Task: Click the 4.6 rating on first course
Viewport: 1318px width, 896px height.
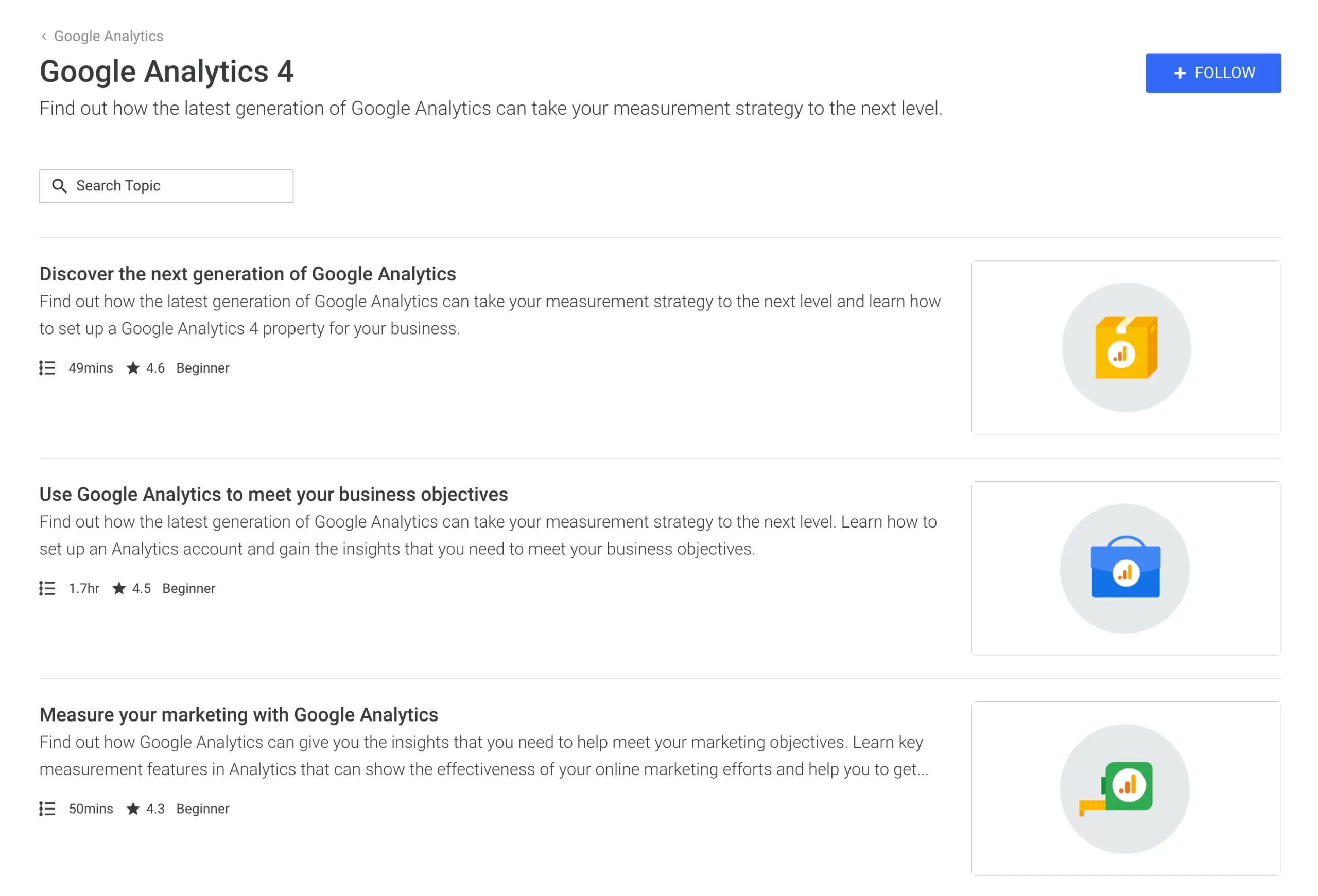Action: [x=155, y=368]
